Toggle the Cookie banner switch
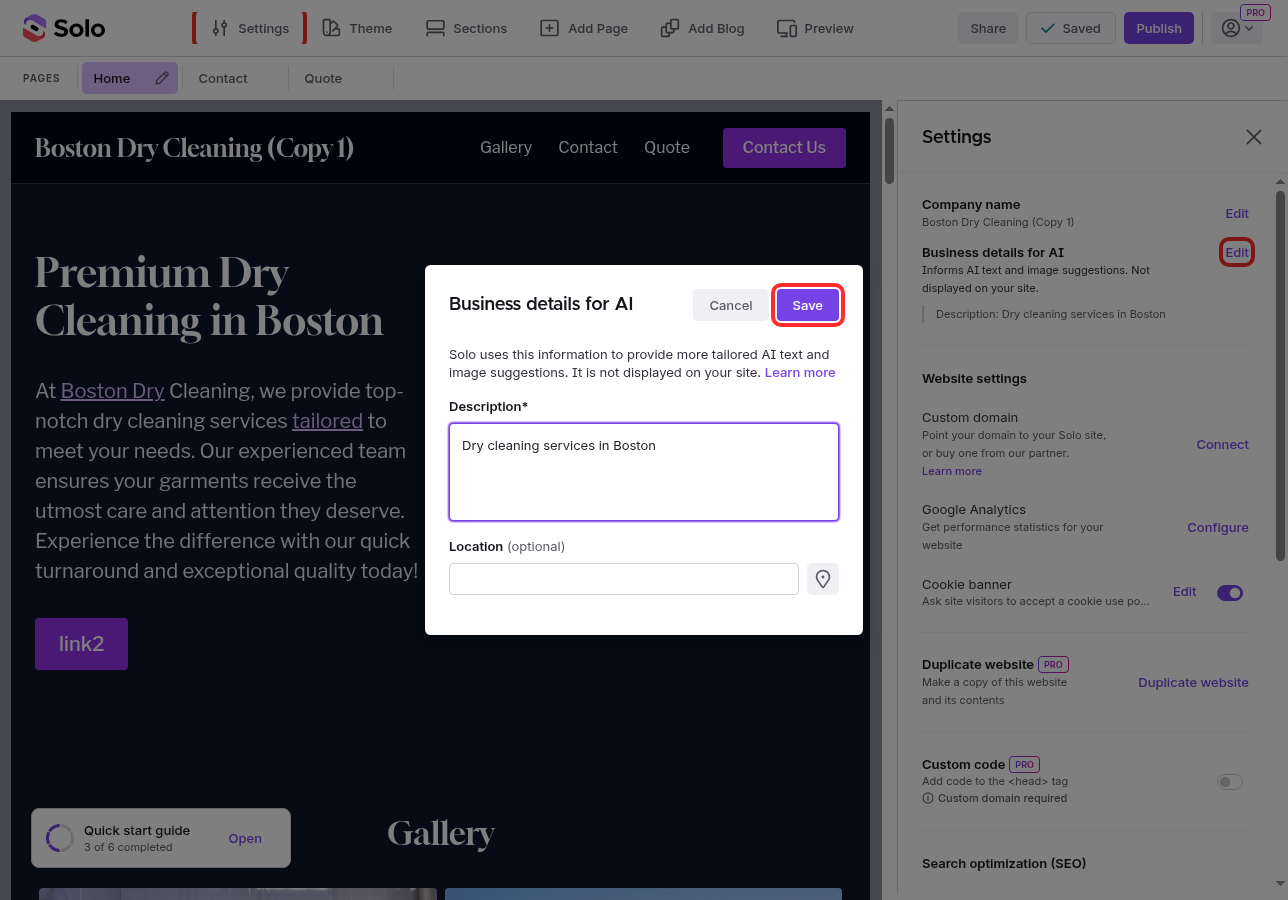Viewport: 1288px width, 900px height. coord(1230,593)
